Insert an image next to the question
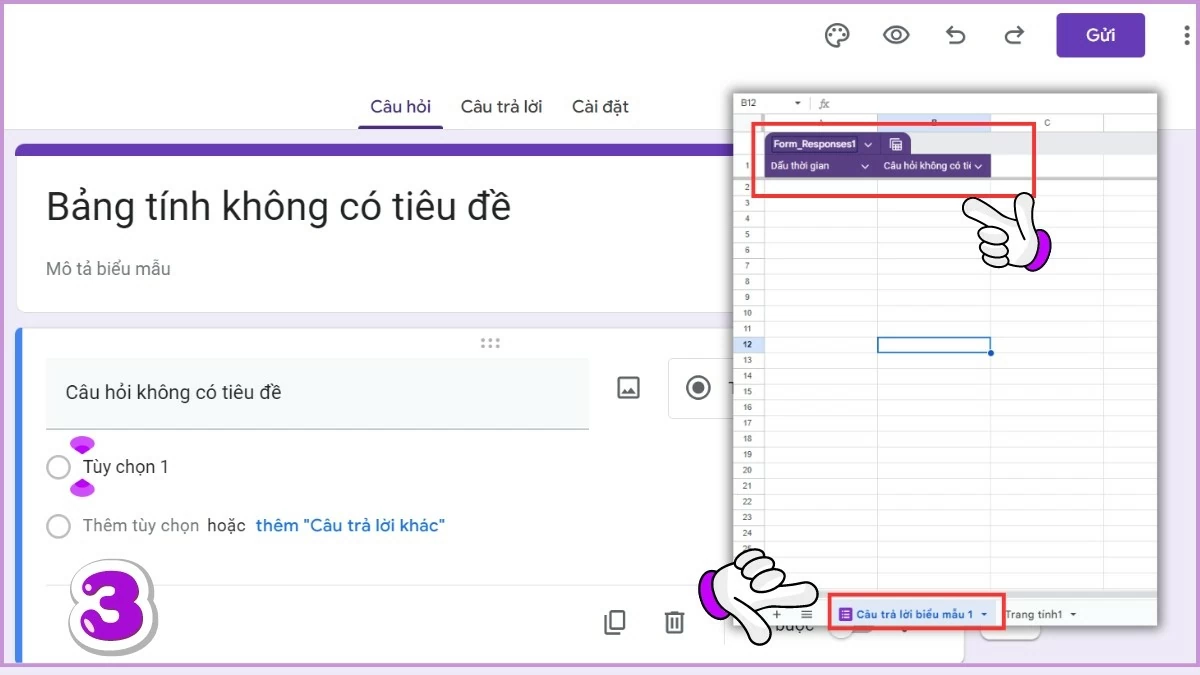This screenshot has width=1200, height=675. 627,387
